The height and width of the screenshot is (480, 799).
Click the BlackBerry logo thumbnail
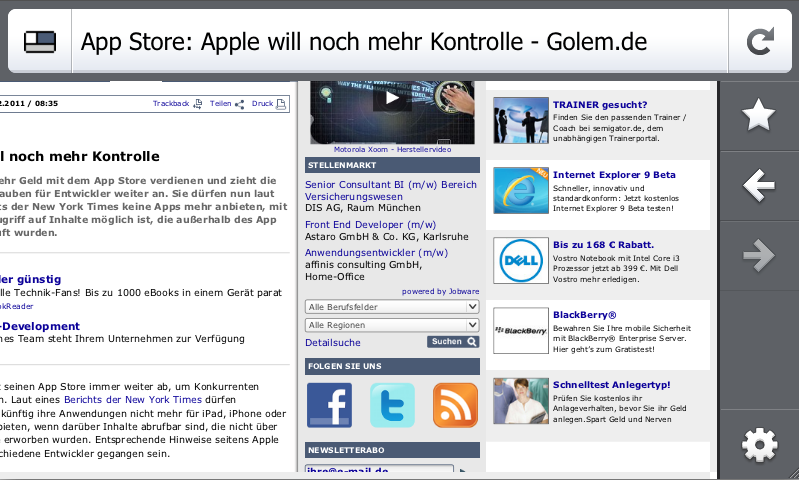[x=521, y=331]
